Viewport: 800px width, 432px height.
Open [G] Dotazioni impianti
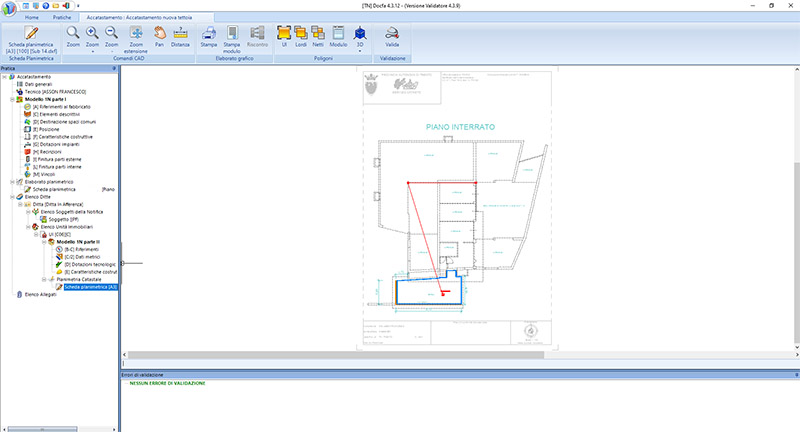(x=56, y=144)
